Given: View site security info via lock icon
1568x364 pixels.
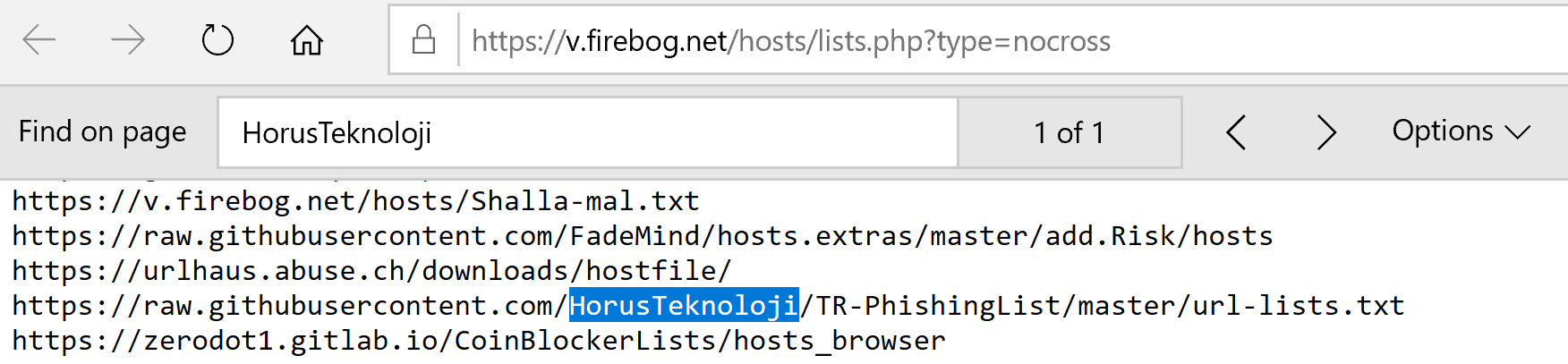Looking at the screenshot, I should 423,40.
